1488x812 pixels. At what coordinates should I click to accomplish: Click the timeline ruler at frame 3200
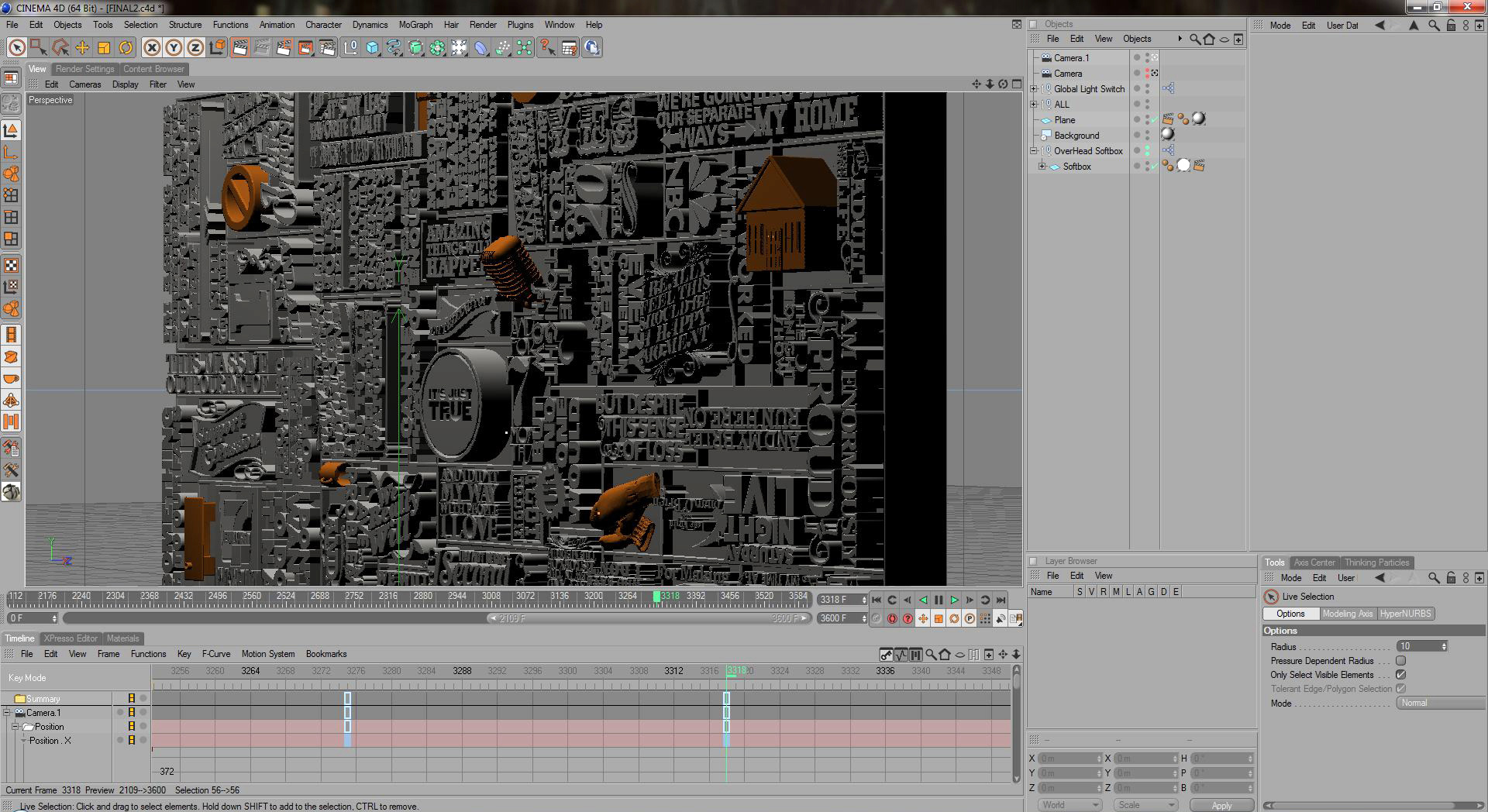tap(593, 597)
